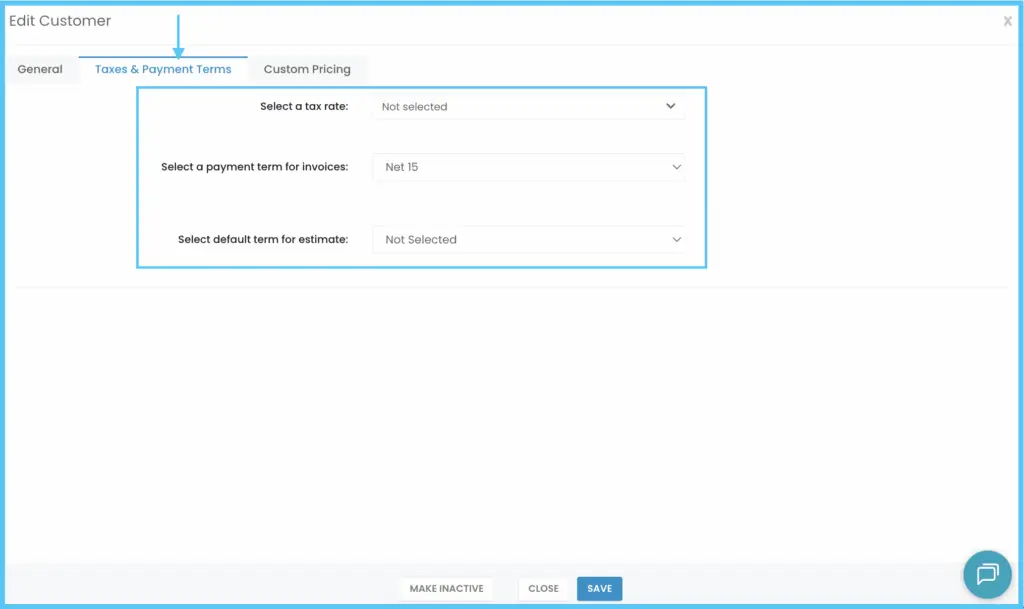
Task: Click the Close button in the footer
Action: (543, 589)
